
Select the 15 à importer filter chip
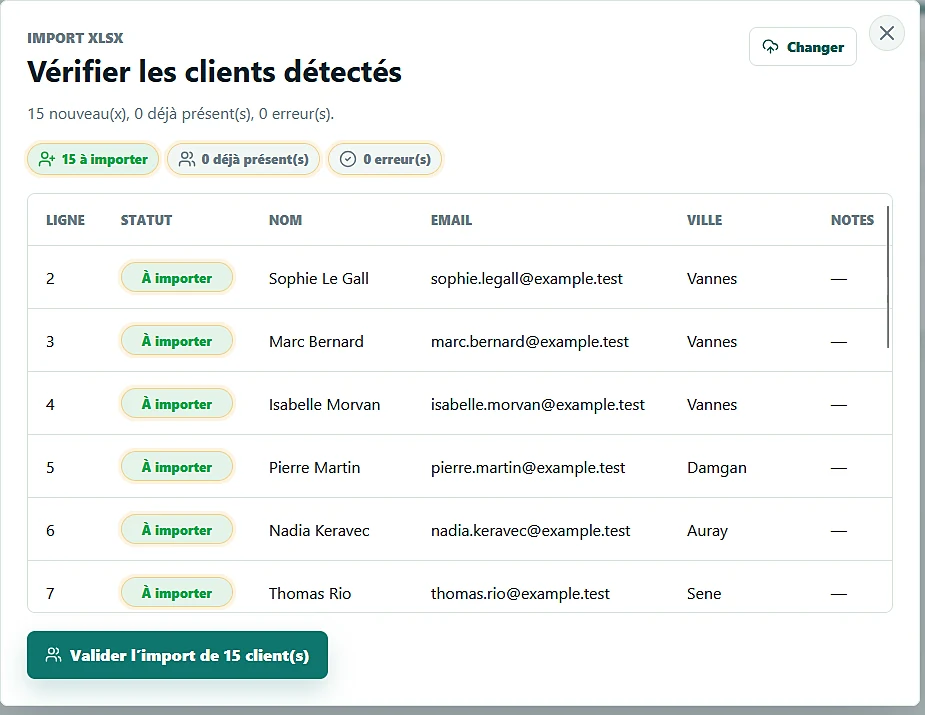pyautogui.click(x=93, y=159)
